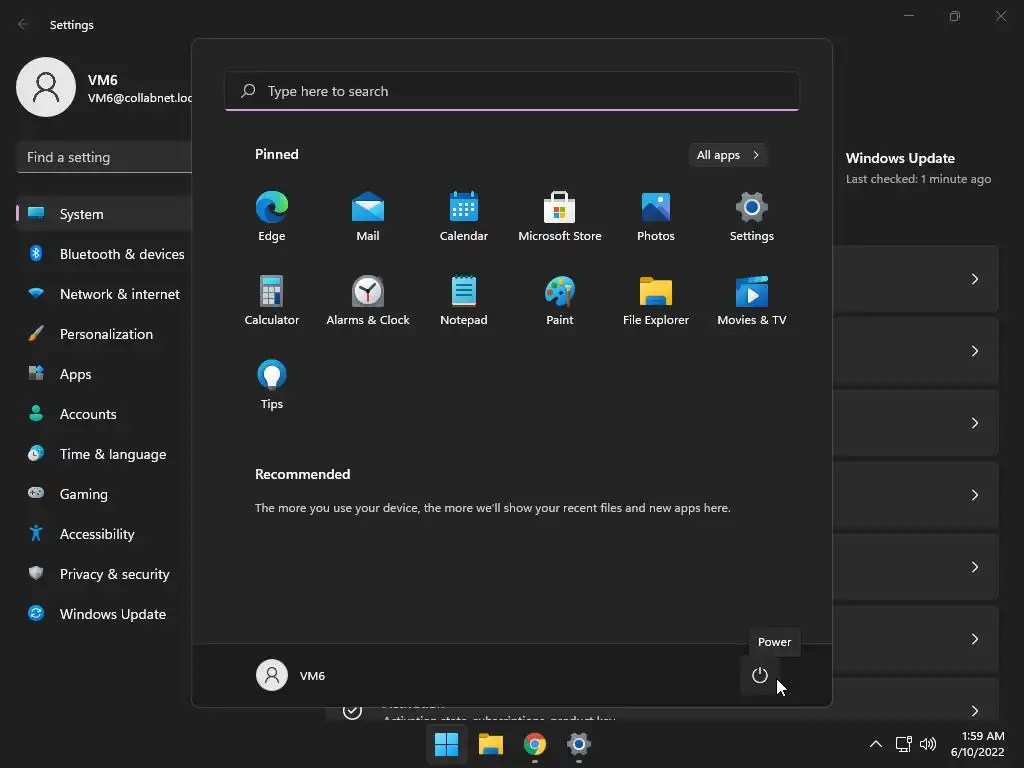Open the Edge browser from pinned apps

coord(272,216)
